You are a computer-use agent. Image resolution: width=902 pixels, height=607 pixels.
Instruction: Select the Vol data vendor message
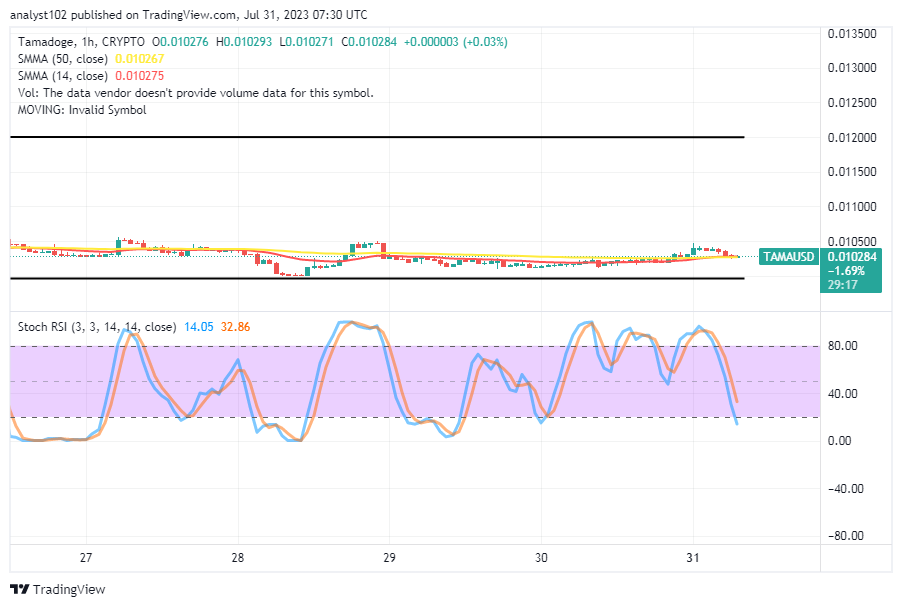pyautogui.click(x=196, y=93)
